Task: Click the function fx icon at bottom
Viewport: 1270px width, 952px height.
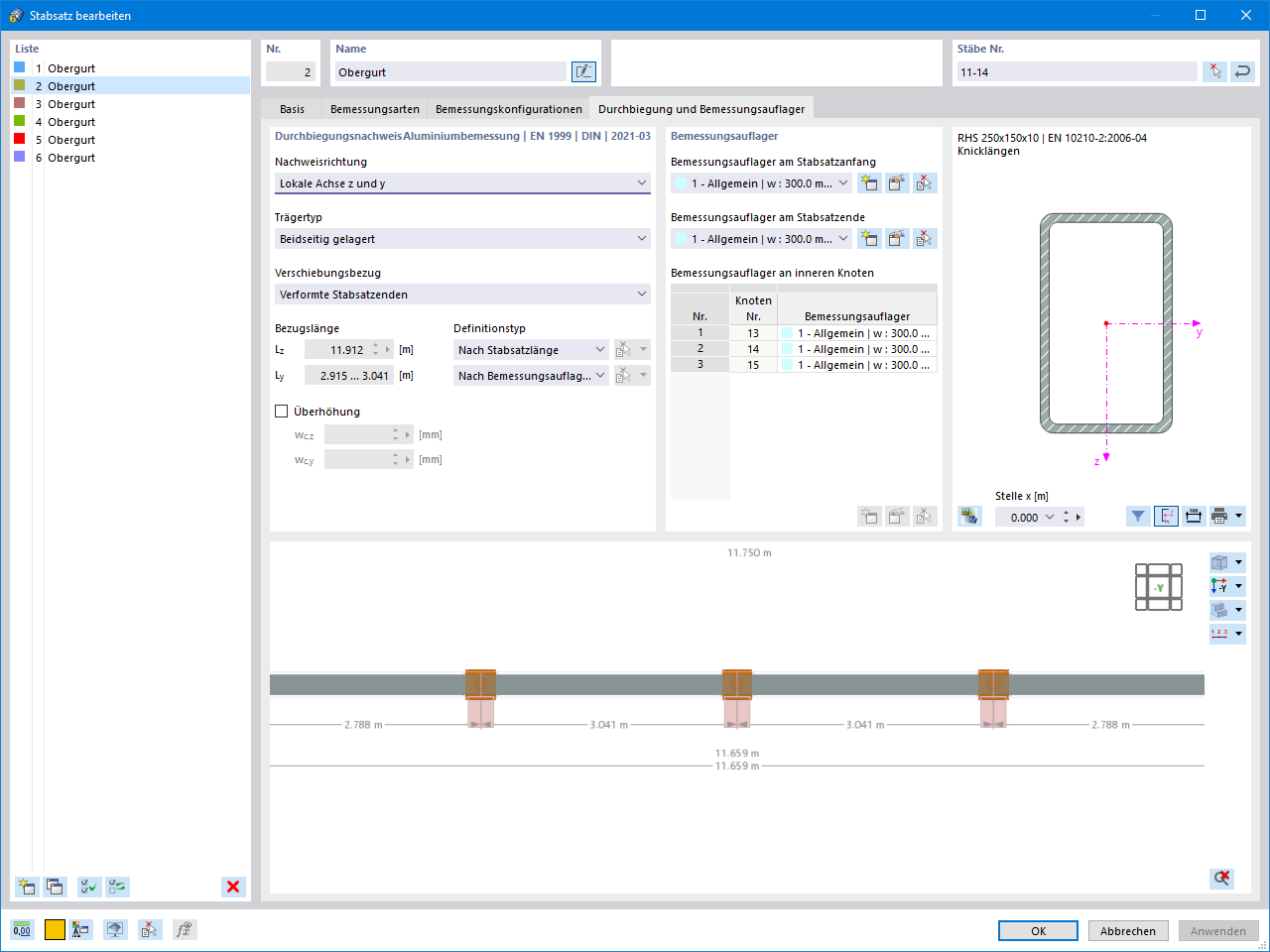Action: [184, 929]
